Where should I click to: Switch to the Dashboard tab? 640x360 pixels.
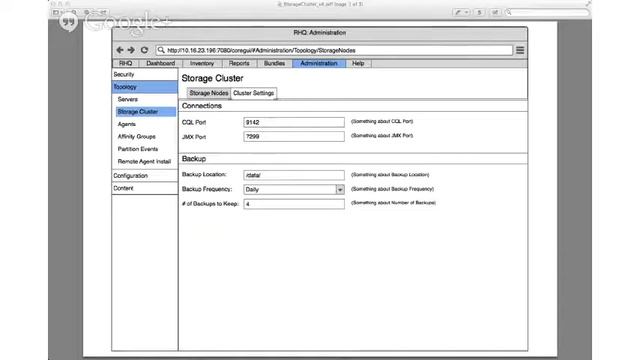[160, 63]
